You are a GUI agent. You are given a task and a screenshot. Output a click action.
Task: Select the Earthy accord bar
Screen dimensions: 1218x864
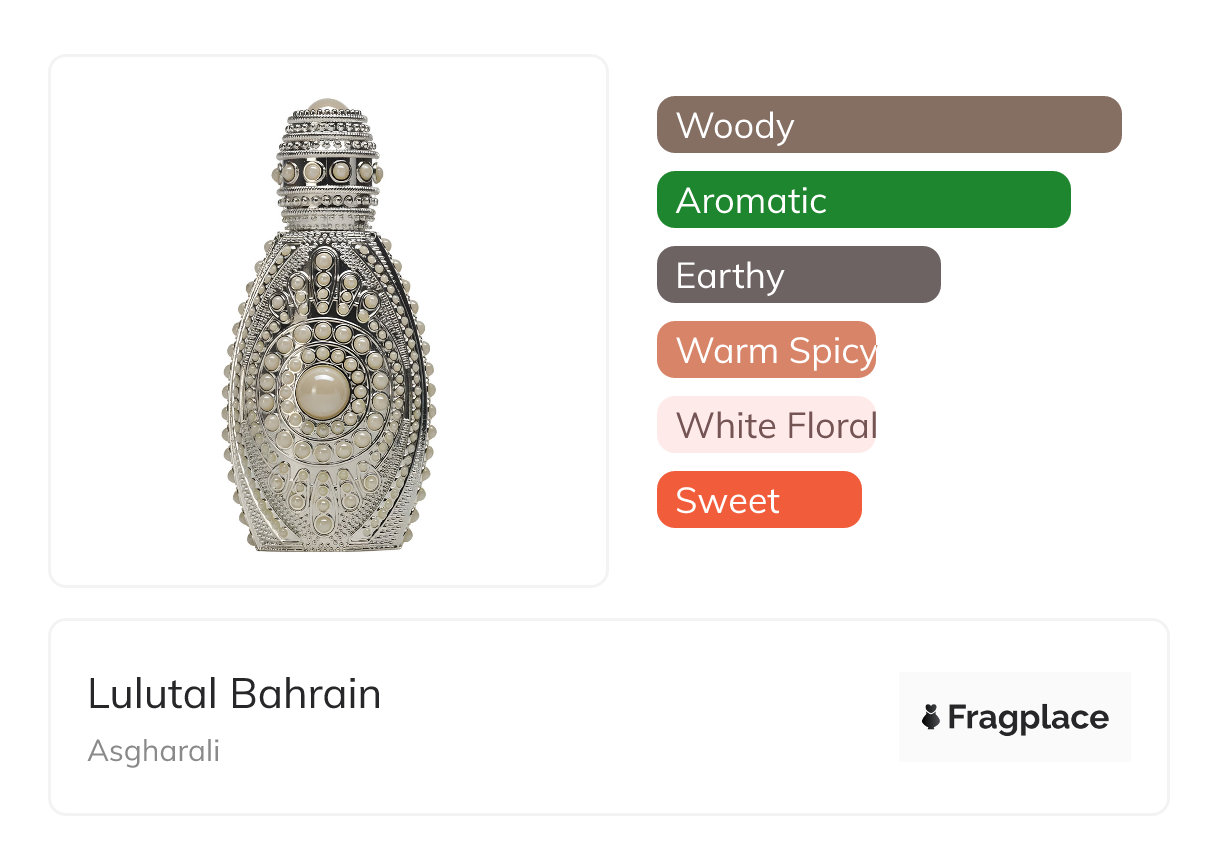point(798,275)
